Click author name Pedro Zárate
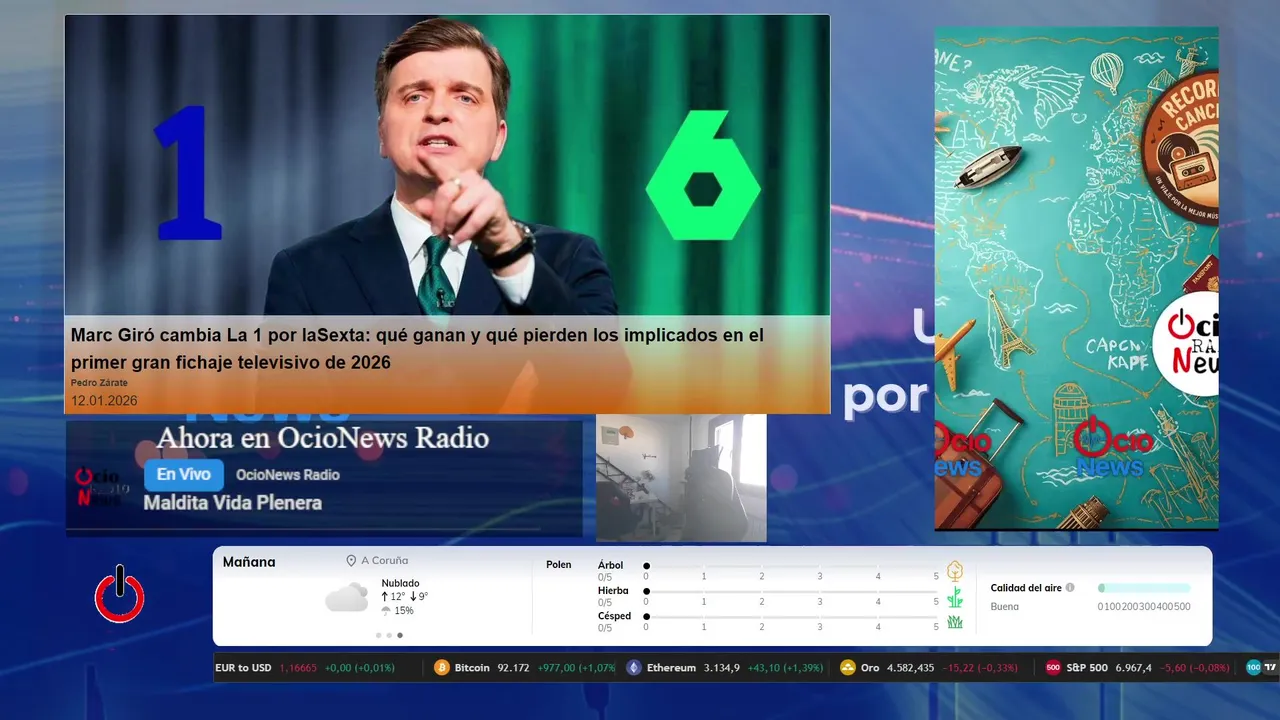The image size is (1280, 720). pyautogui.click(x=99, y=383)
